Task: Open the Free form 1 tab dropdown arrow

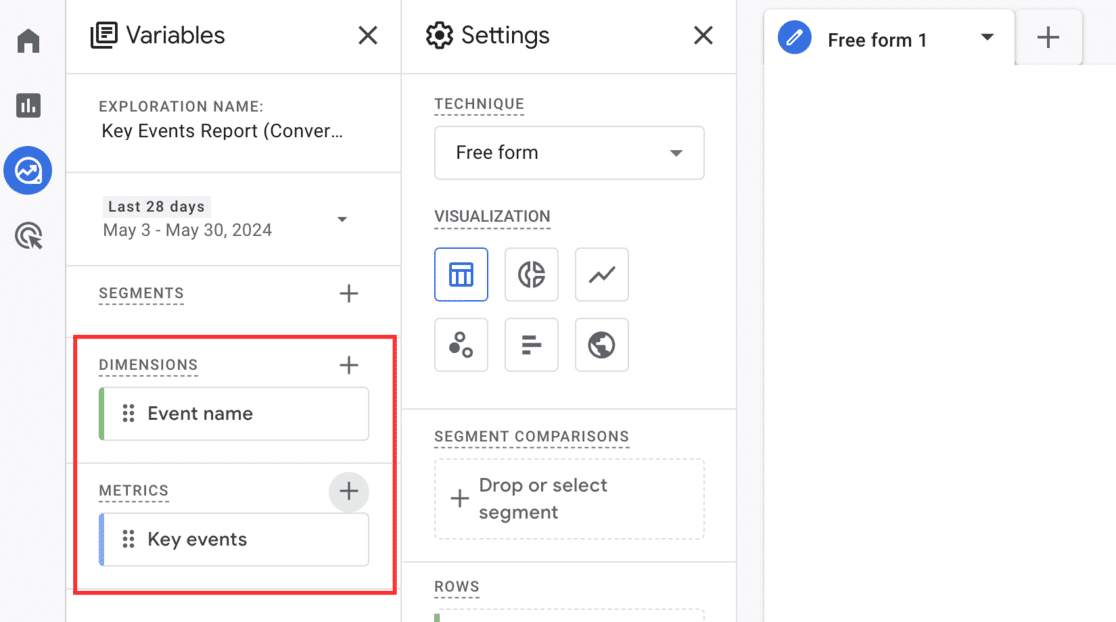Action: click(x=987, y=38)
